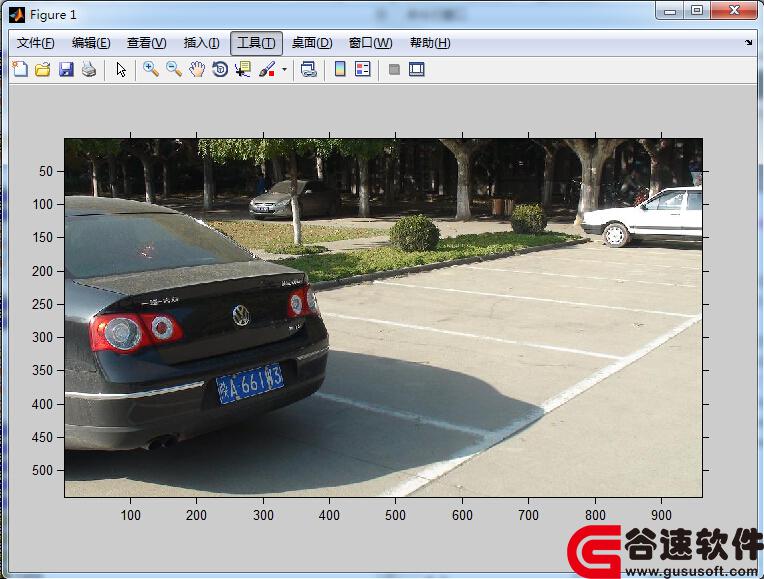Open the 窗口(W) menu
Image resolution: width=764 pixels, height=579 pixels.
point(371,43)
